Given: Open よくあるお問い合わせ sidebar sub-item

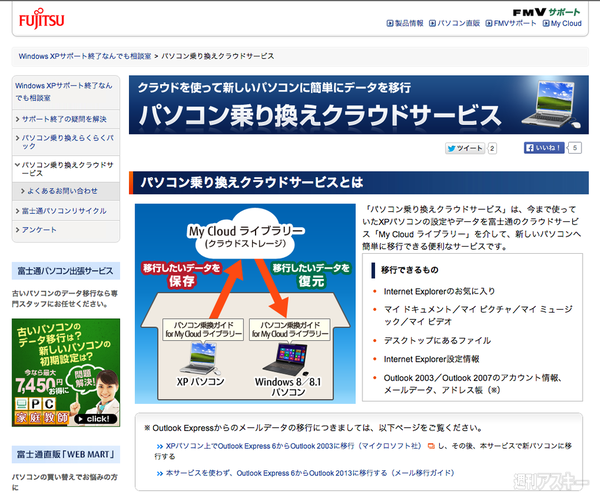Looking at the screenshot, I should click(62, 191).
